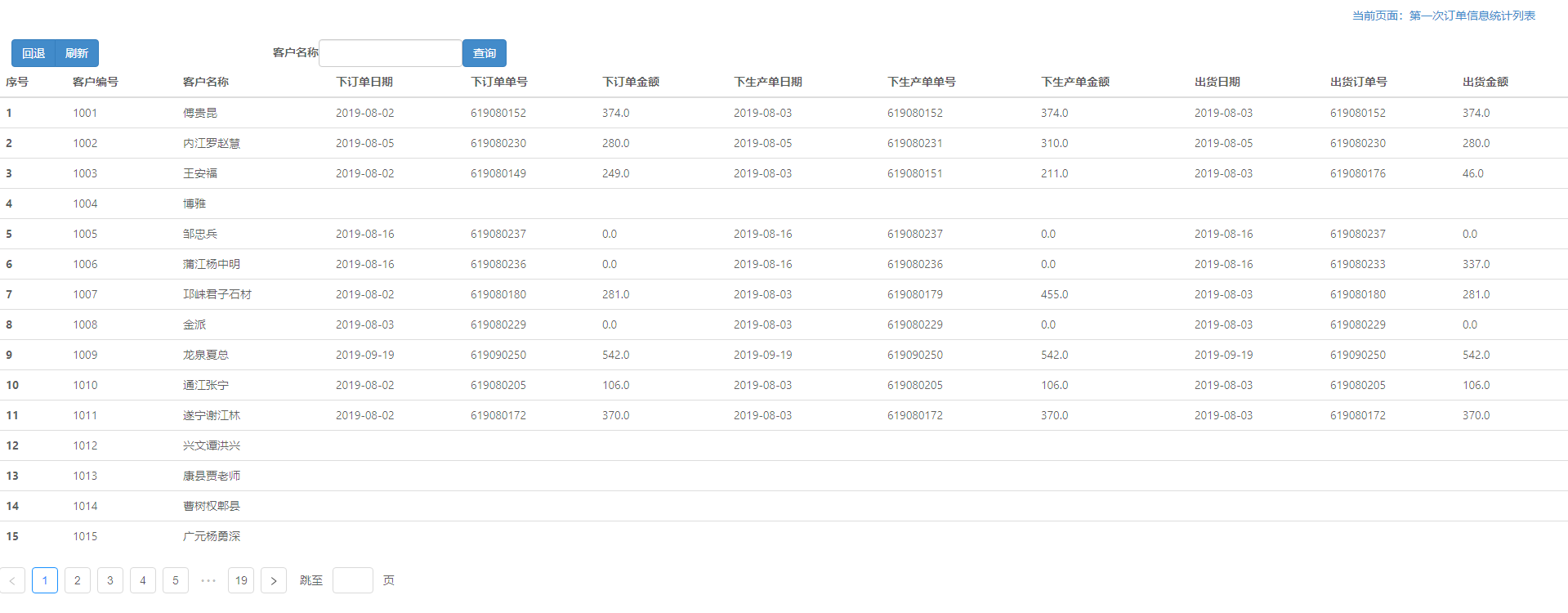Select customer name 兴文谭洪兴

click(212, 445)
